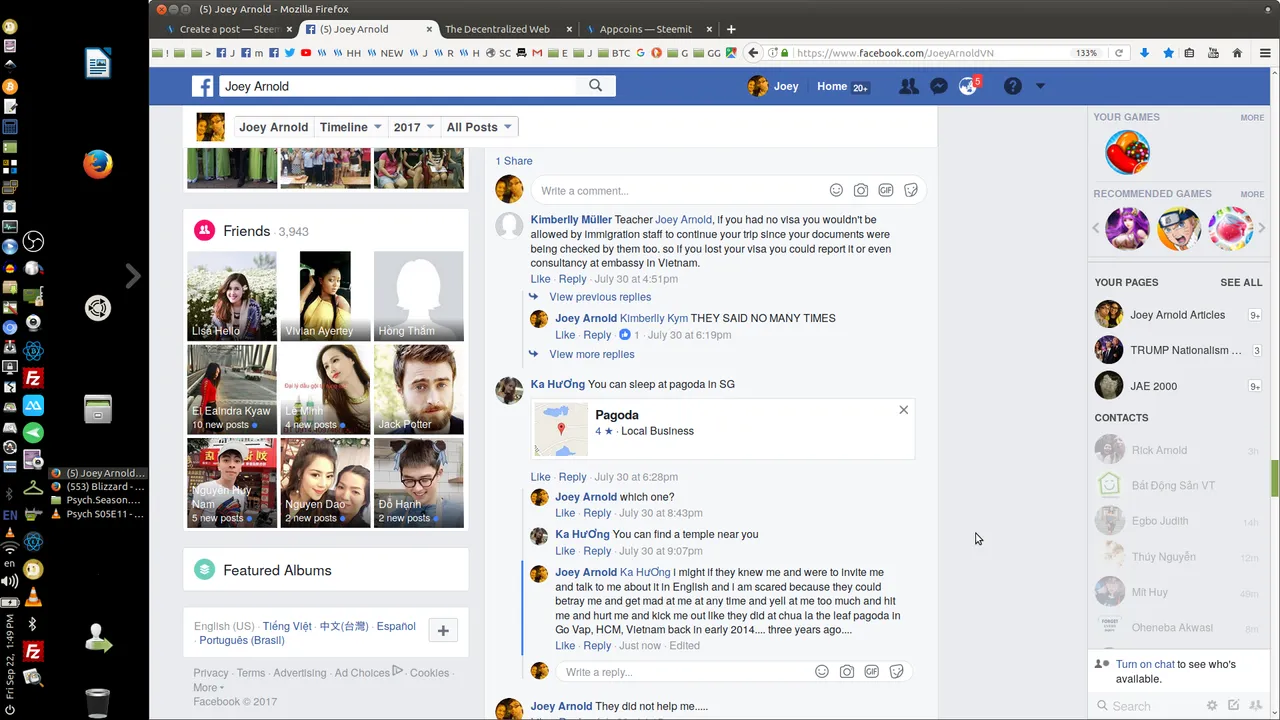Screen dimensions: 1280x720
Task: Open the All Posts filter dropdown
Action: 479,127
